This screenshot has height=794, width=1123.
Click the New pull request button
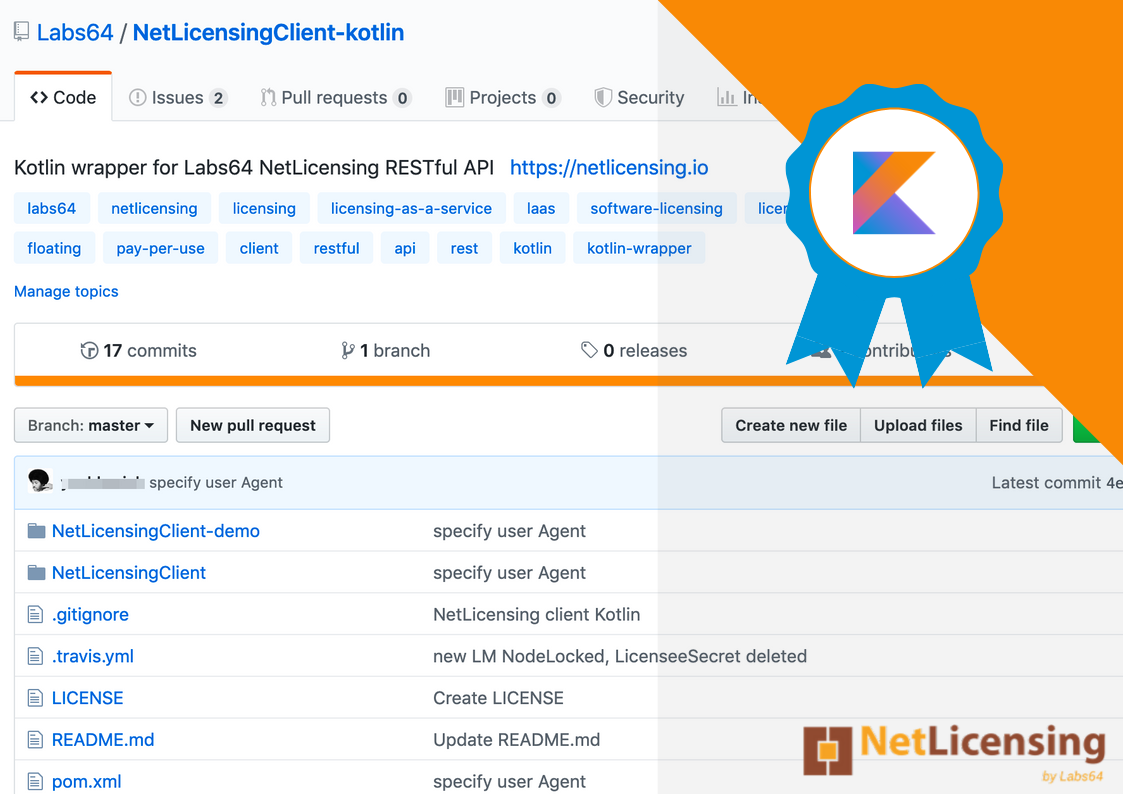253,425
